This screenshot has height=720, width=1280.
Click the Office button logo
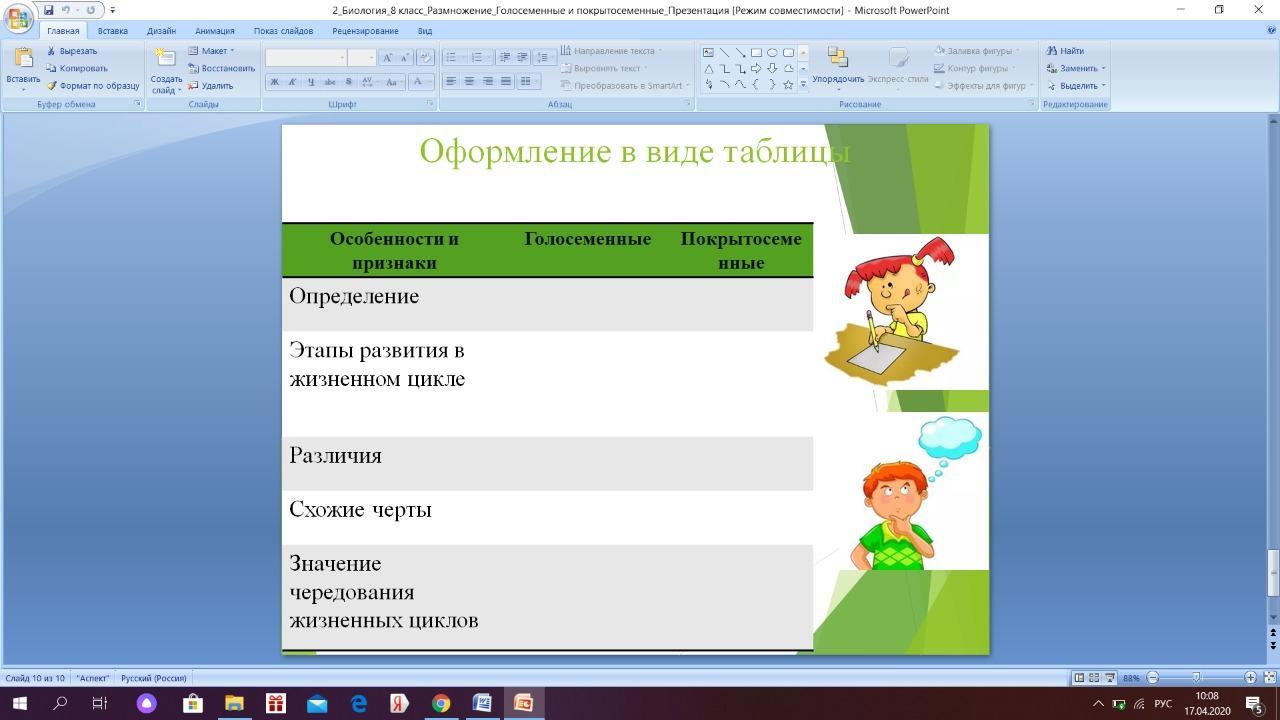pyautogui.click(x=18, y=18)
